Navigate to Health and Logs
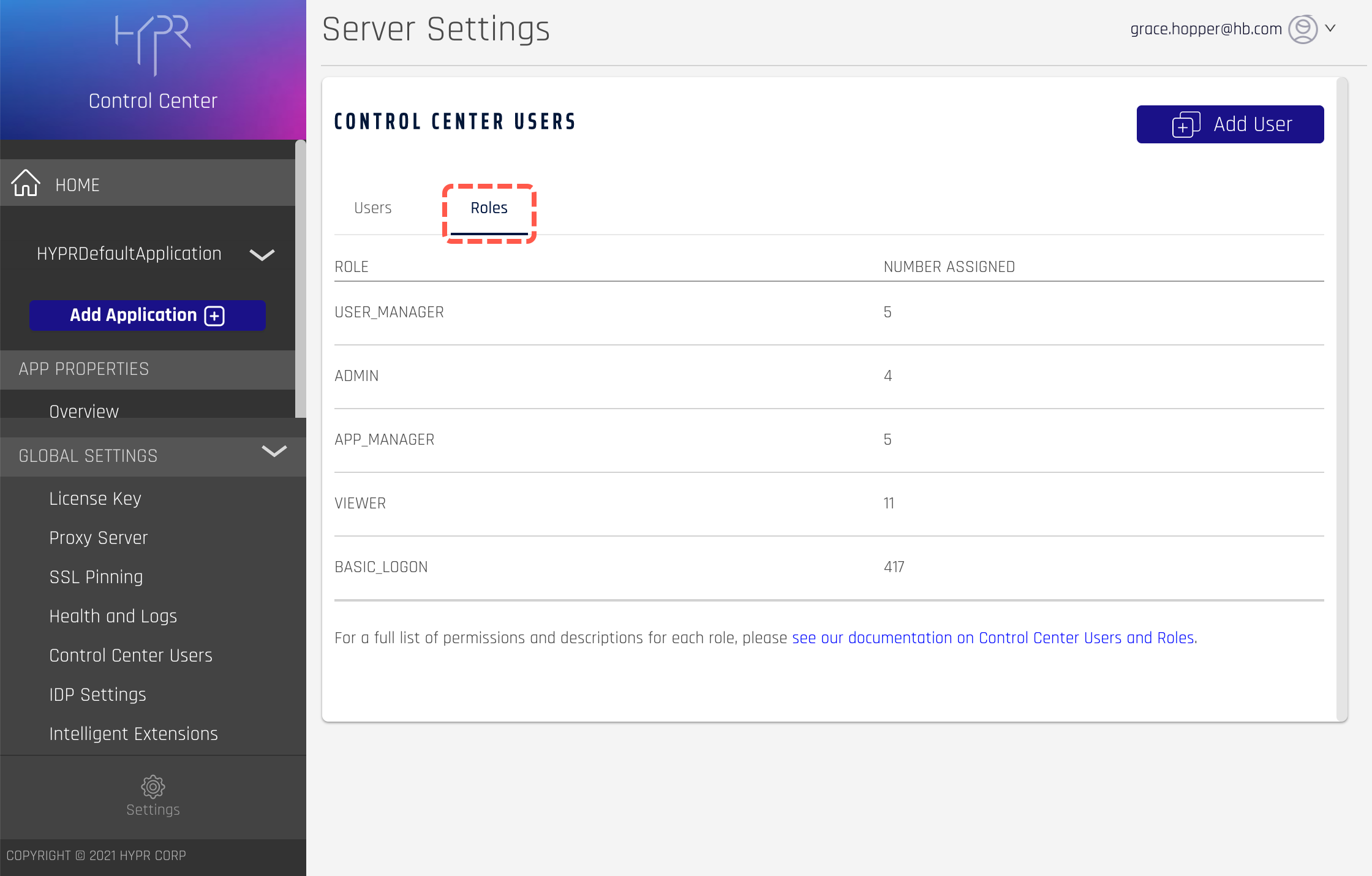 (x=113, y=616)
